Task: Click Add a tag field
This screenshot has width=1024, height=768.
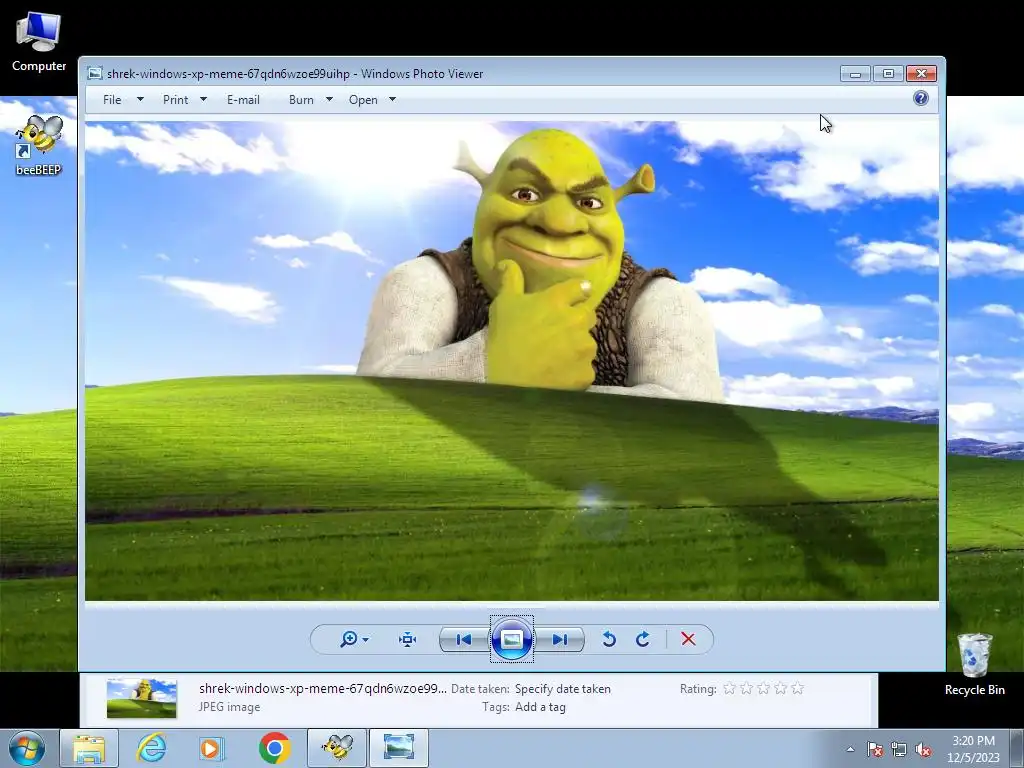Action: [x=540, y=707]
